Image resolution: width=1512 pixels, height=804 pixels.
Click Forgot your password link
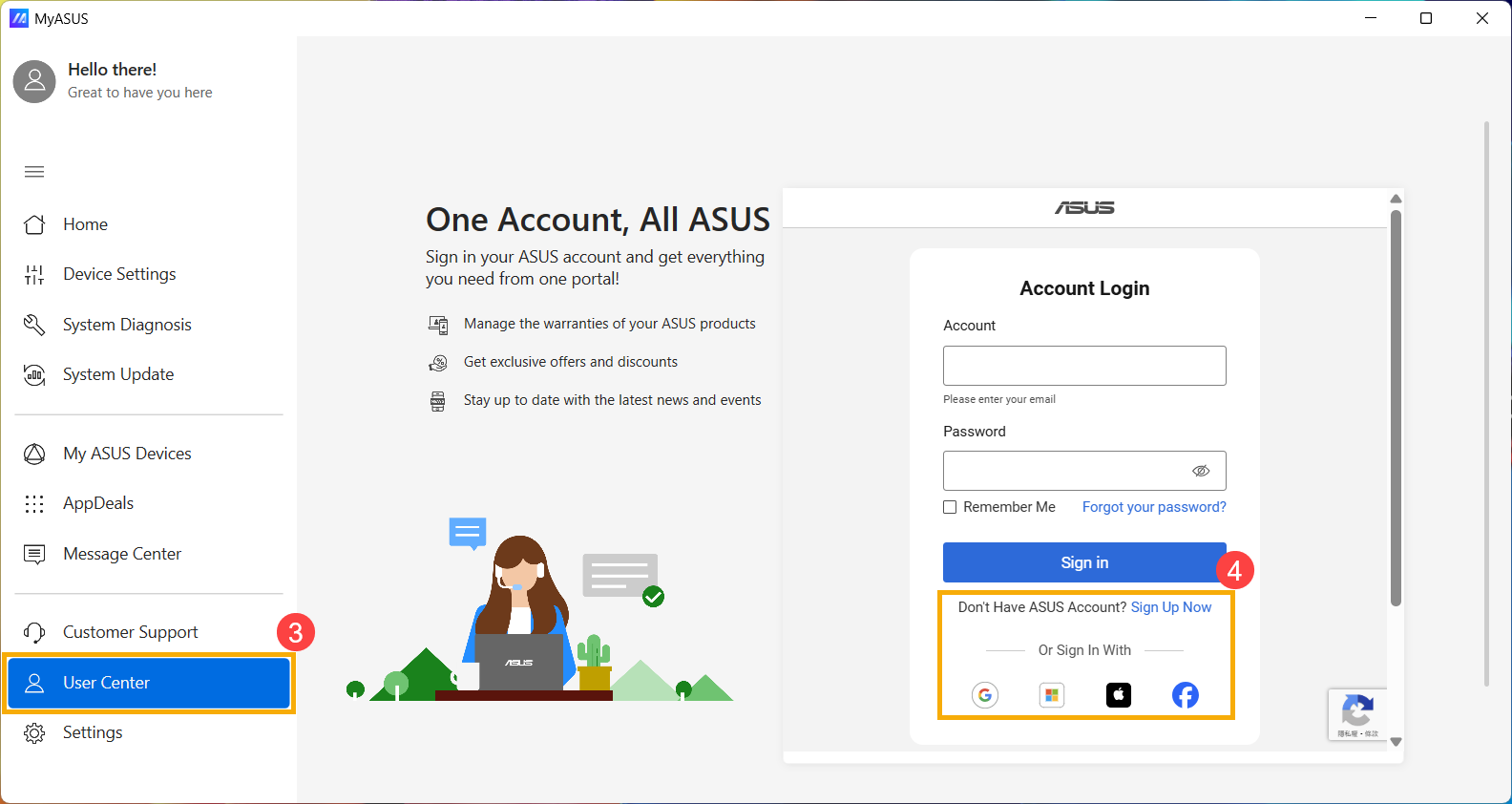[1154, 507]
